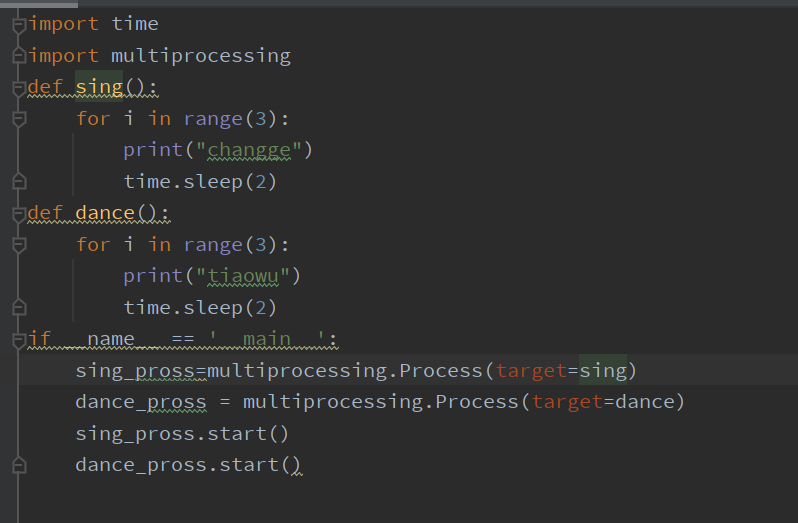Click the dance_pross variable in its assignment
This screenshot has height=523, width=798.
(140, 402)
